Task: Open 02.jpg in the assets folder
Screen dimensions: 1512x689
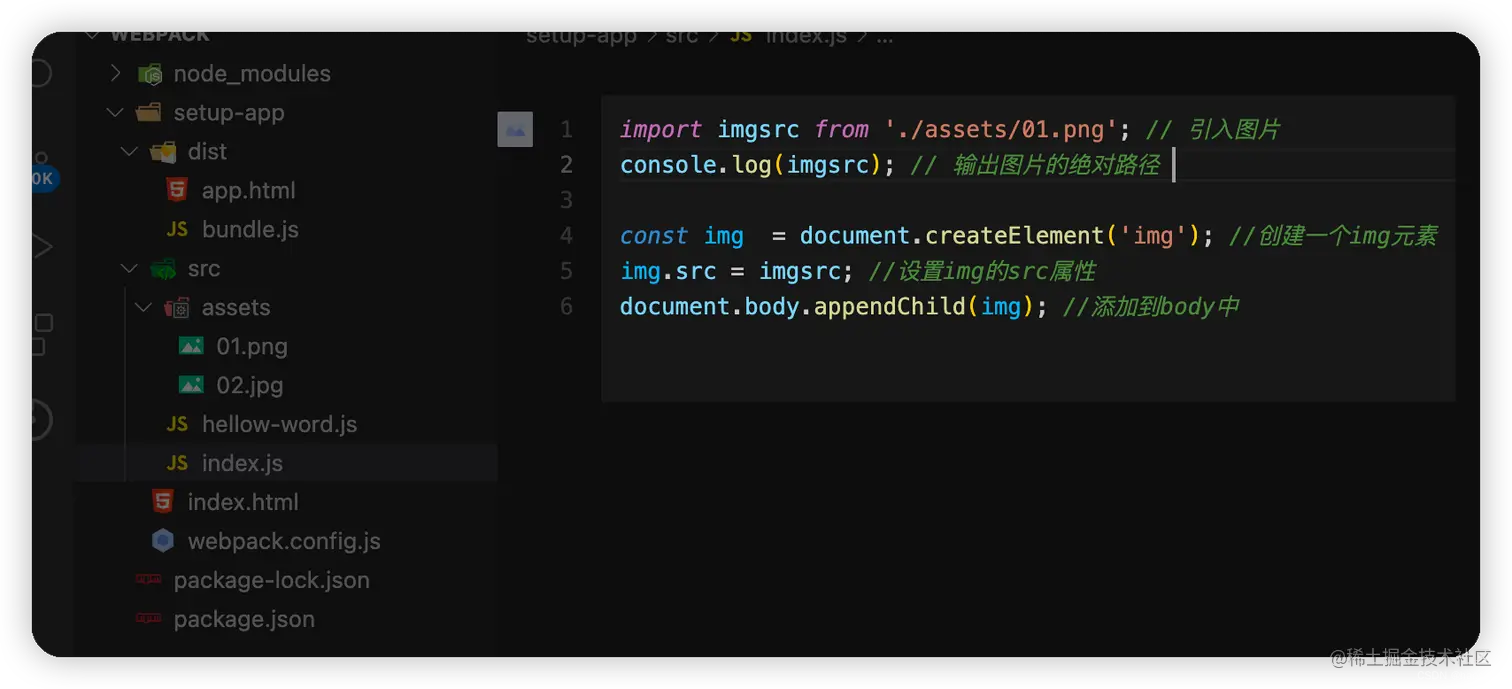Action: coord(250,385)
